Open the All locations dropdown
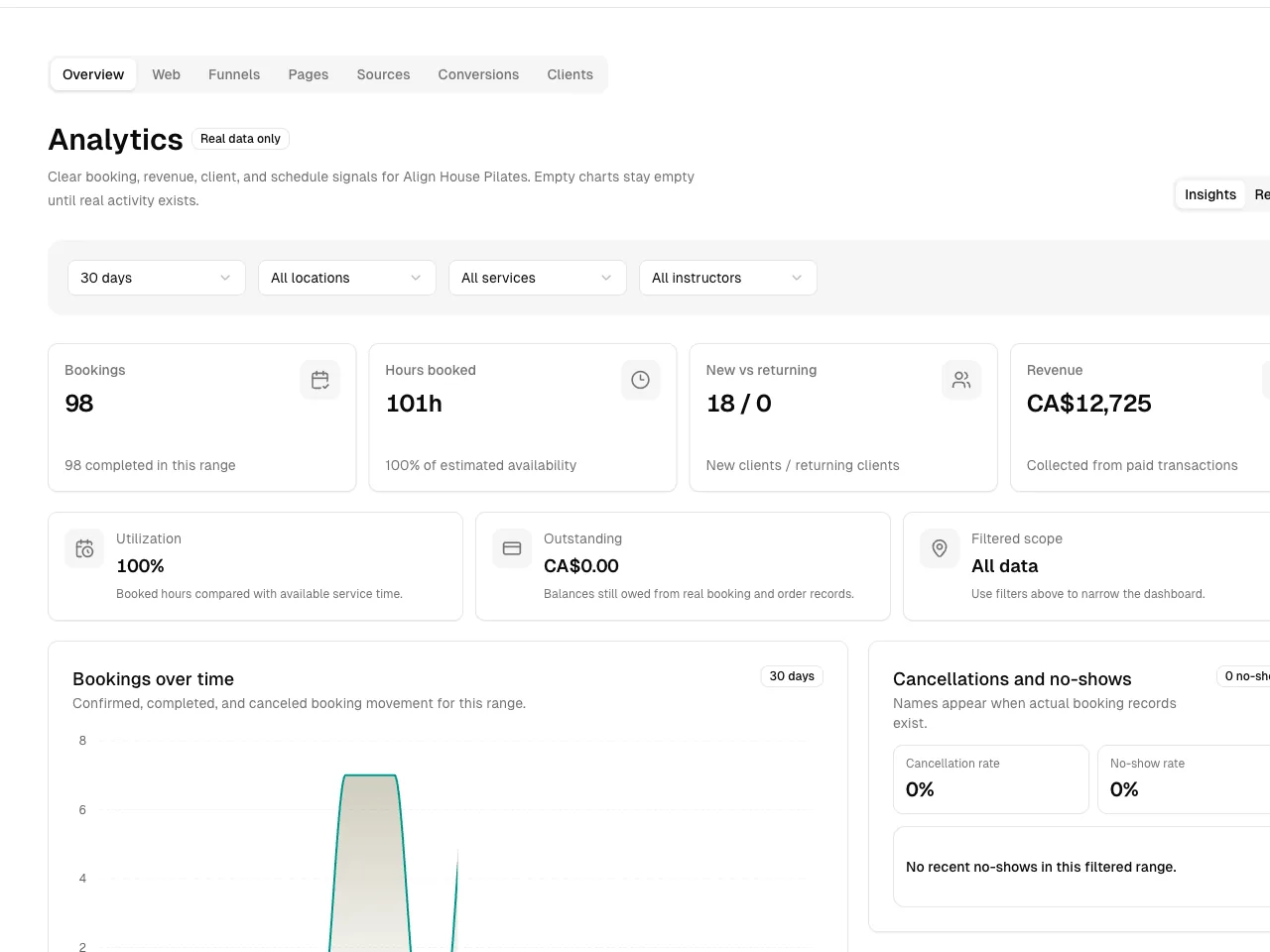The width and height of the screenshot is (1270, 952). (x=347, y=278)
